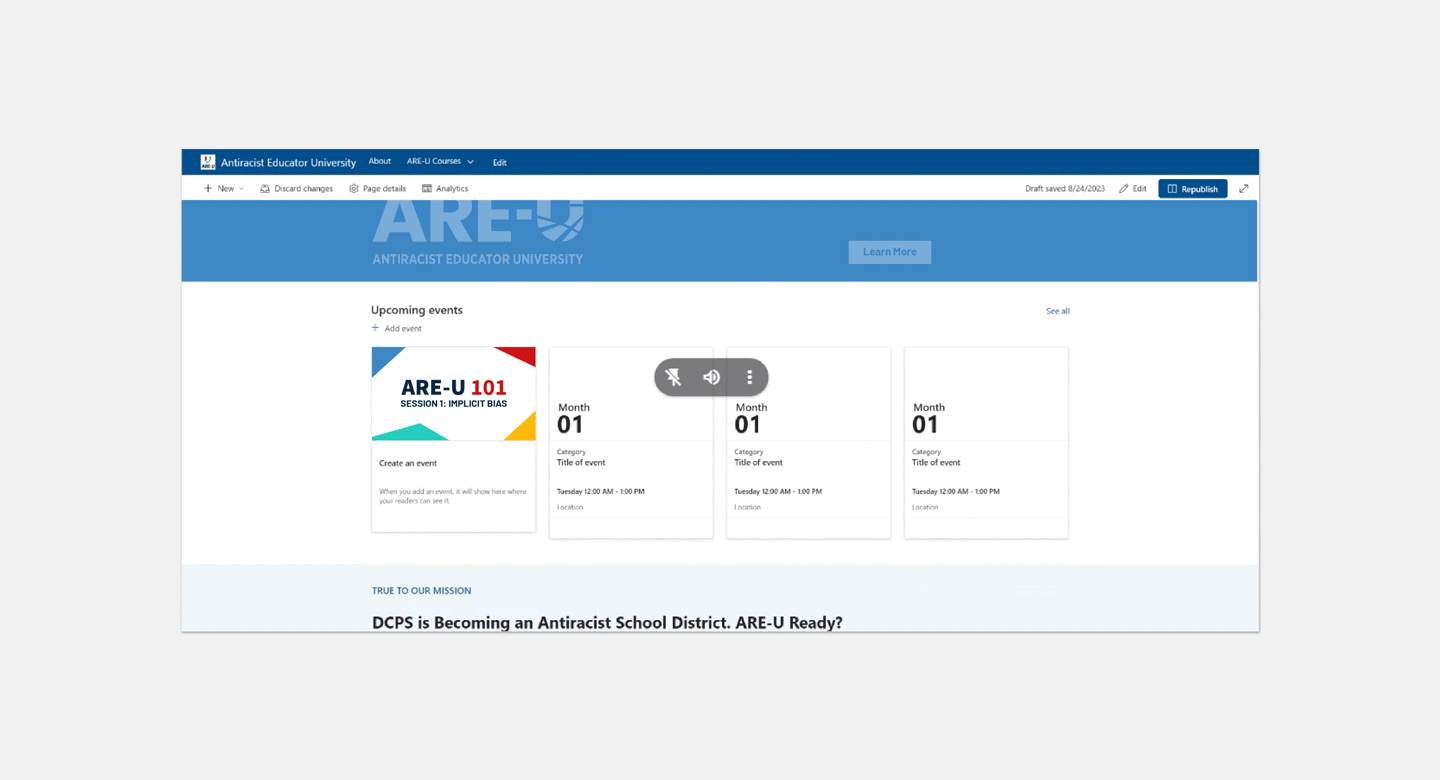
Task: Click the pencil Edit icon in toolbar
Action: coord(1124,189)
